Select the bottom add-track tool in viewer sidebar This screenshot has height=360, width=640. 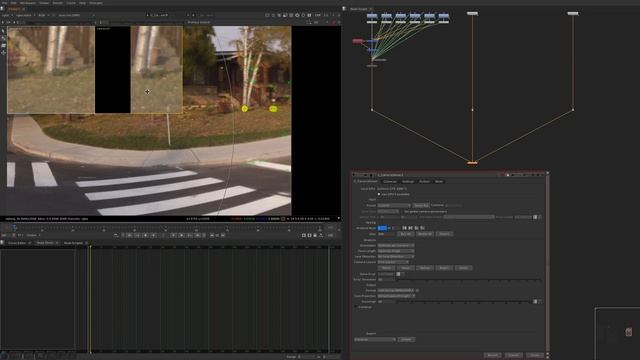[x=3, y=53]
